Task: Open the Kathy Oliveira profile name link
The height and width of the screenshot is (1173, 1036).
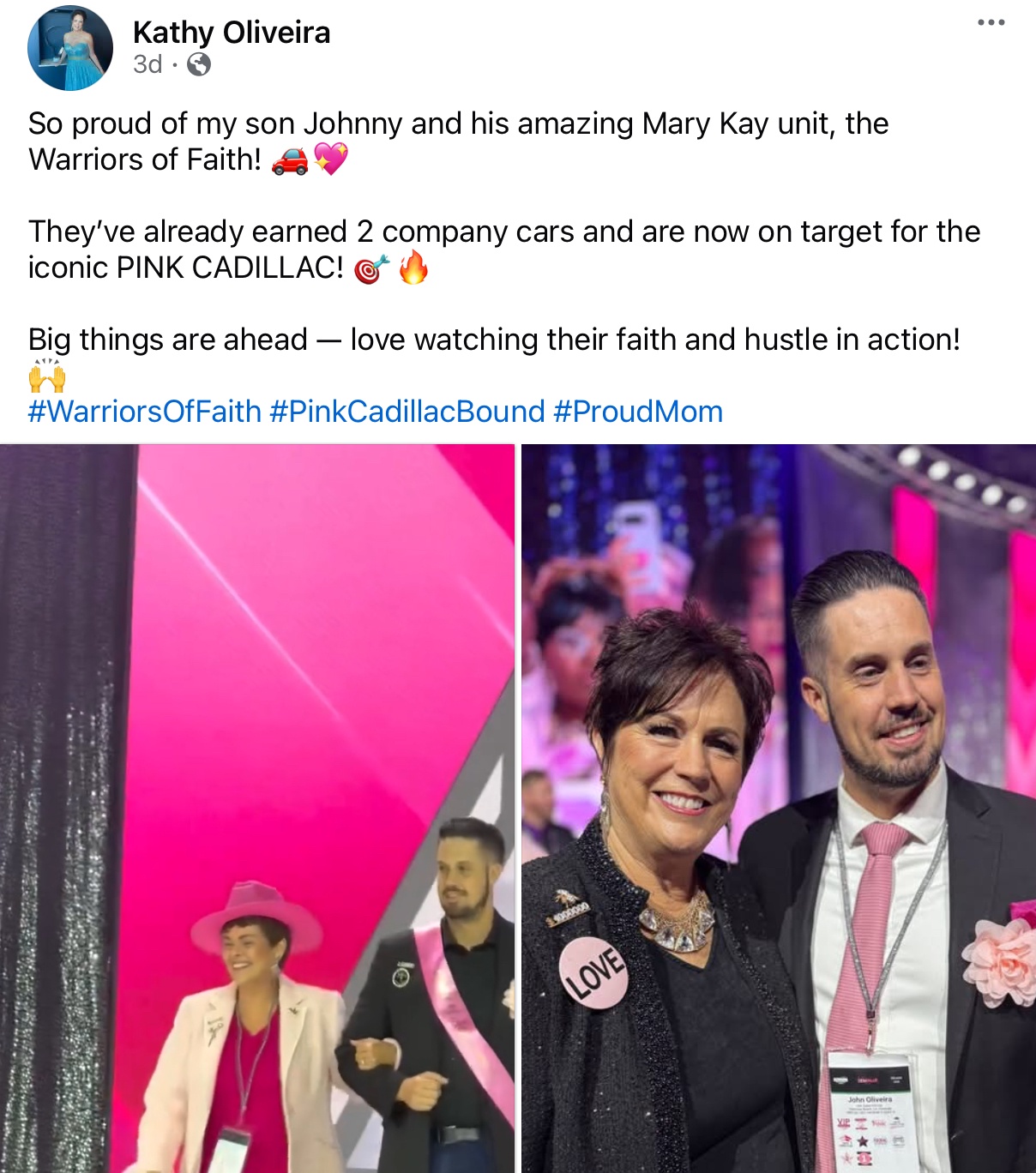Action: (232, 33)
